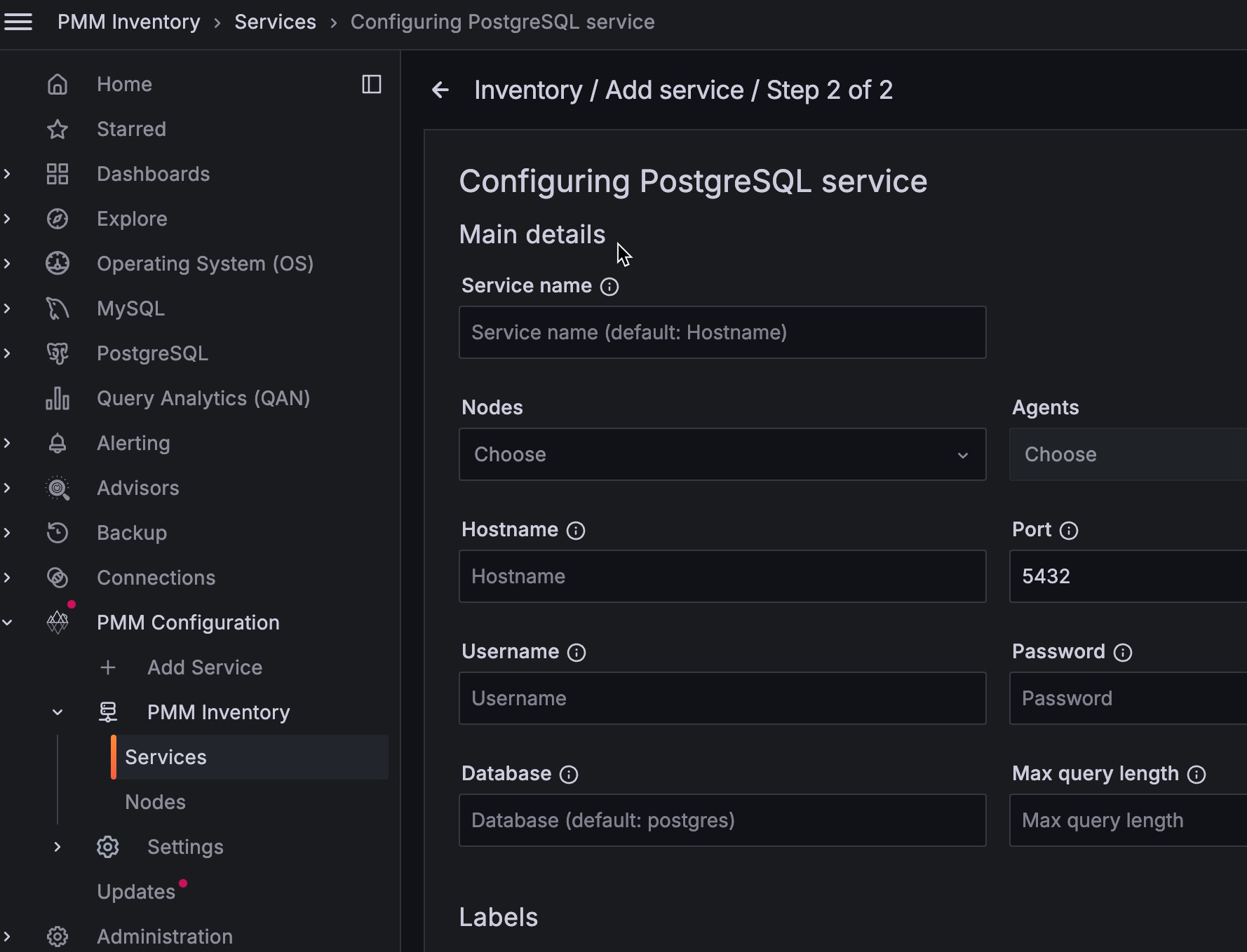Show info tooltip for Service name
The height and width of the screenshot is (952, 1247).
tap(609, 287)
